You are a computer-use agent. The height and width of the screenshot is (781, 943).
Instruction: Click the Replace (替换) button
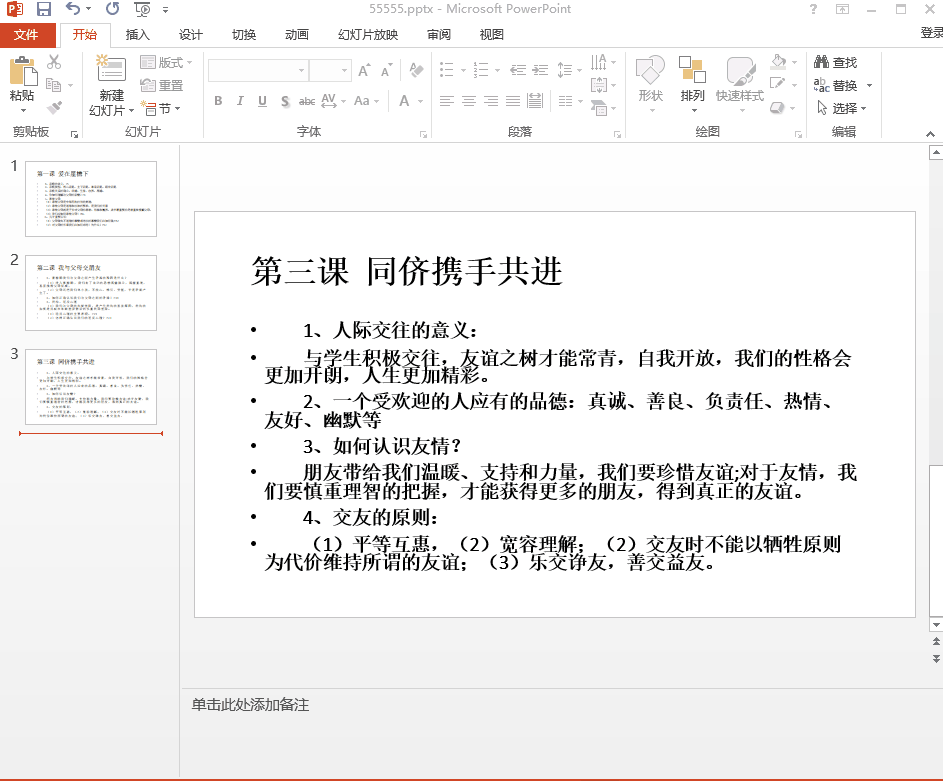[x=843, y=85]
